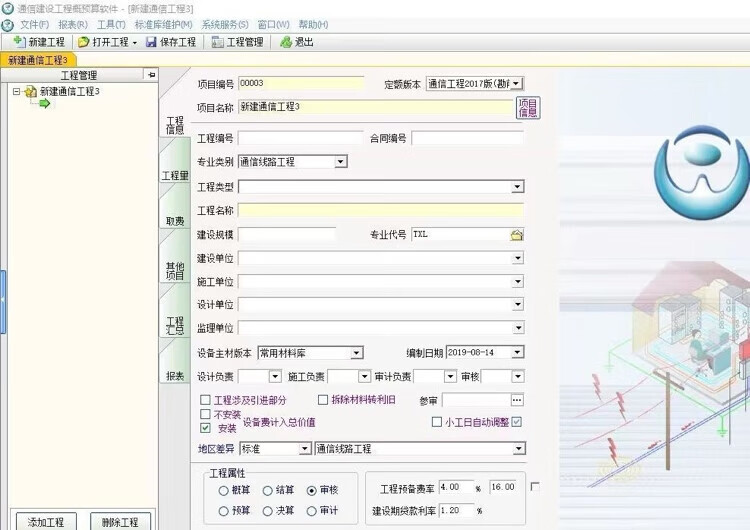Click the folder icon in 专业代号 field
The width and height of the screenshot is (750, 530).
(x=517, y=235)
